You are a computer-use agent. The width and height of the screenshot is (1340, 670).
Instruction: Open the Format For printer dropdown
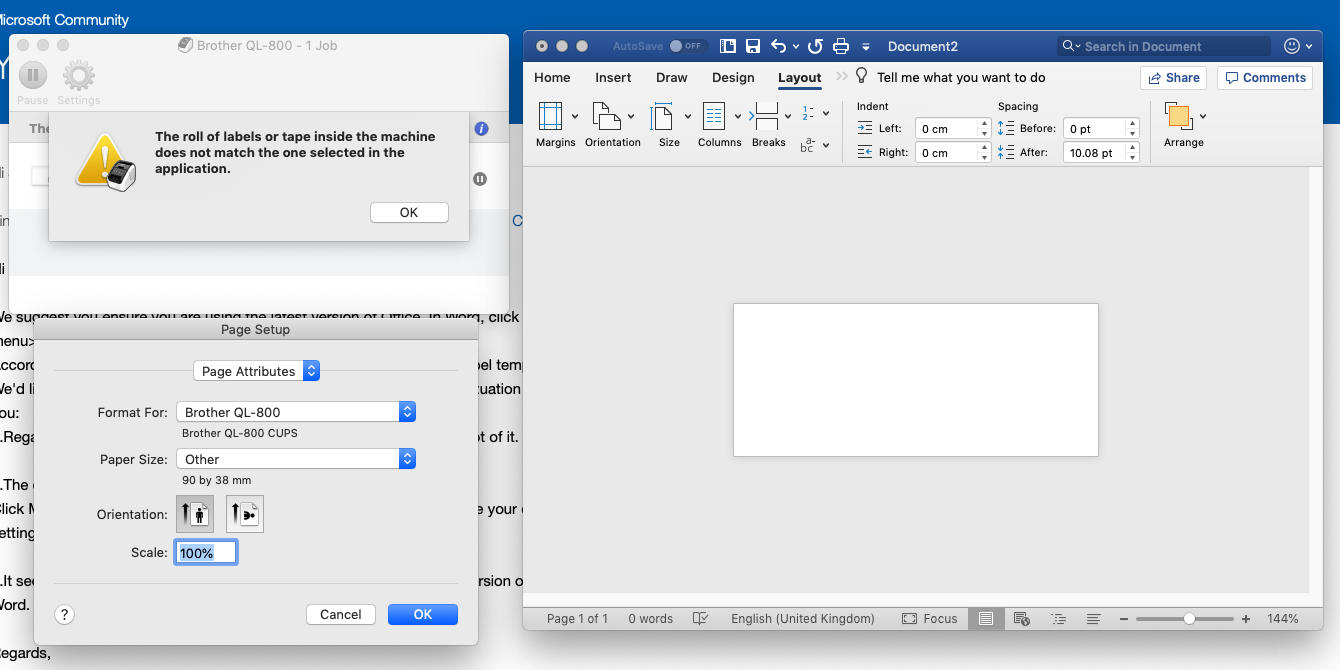(296, 412)
